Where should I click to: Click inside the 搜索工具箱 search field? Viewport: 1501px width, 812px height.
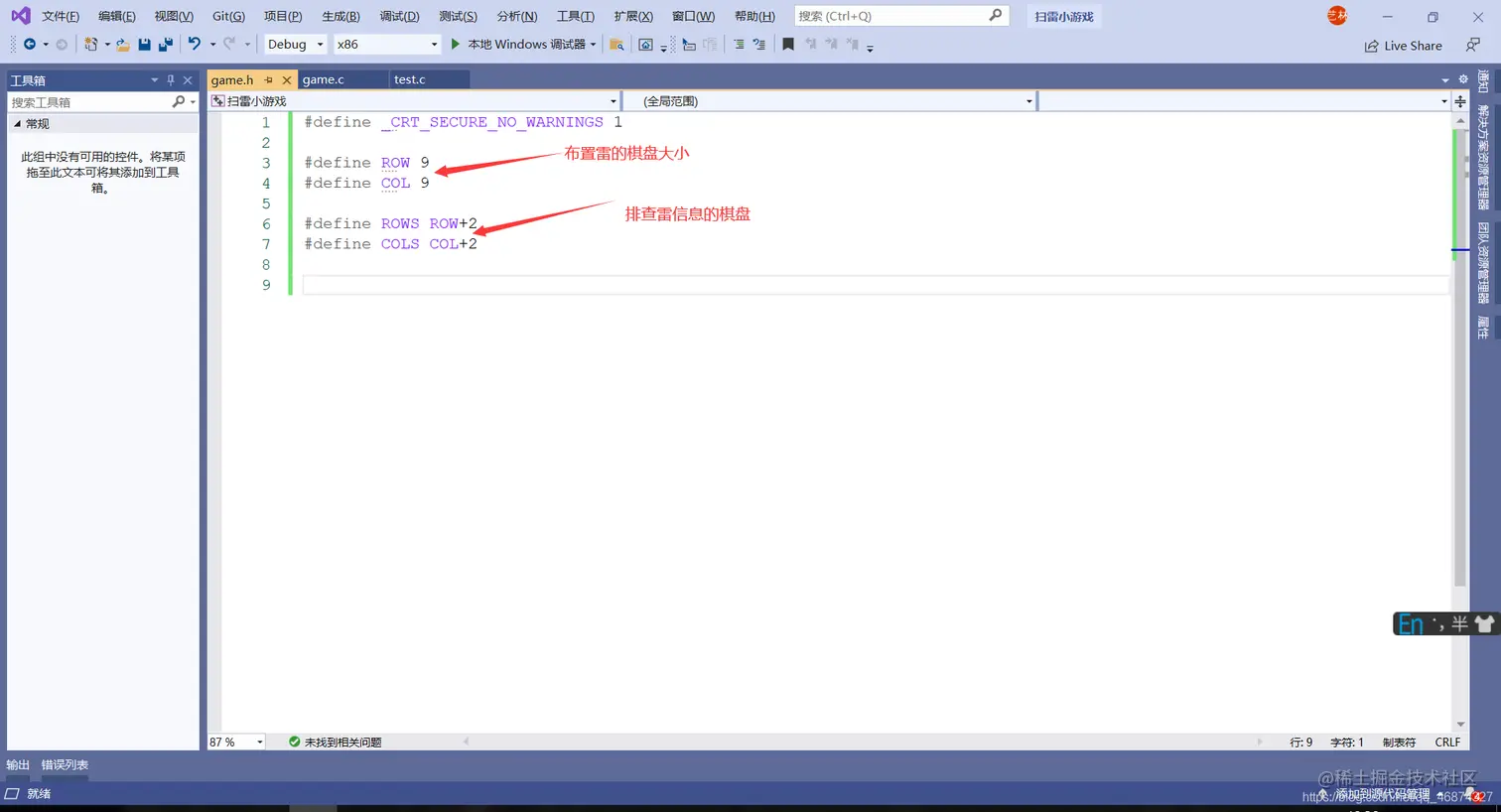(x=89, y=101)
